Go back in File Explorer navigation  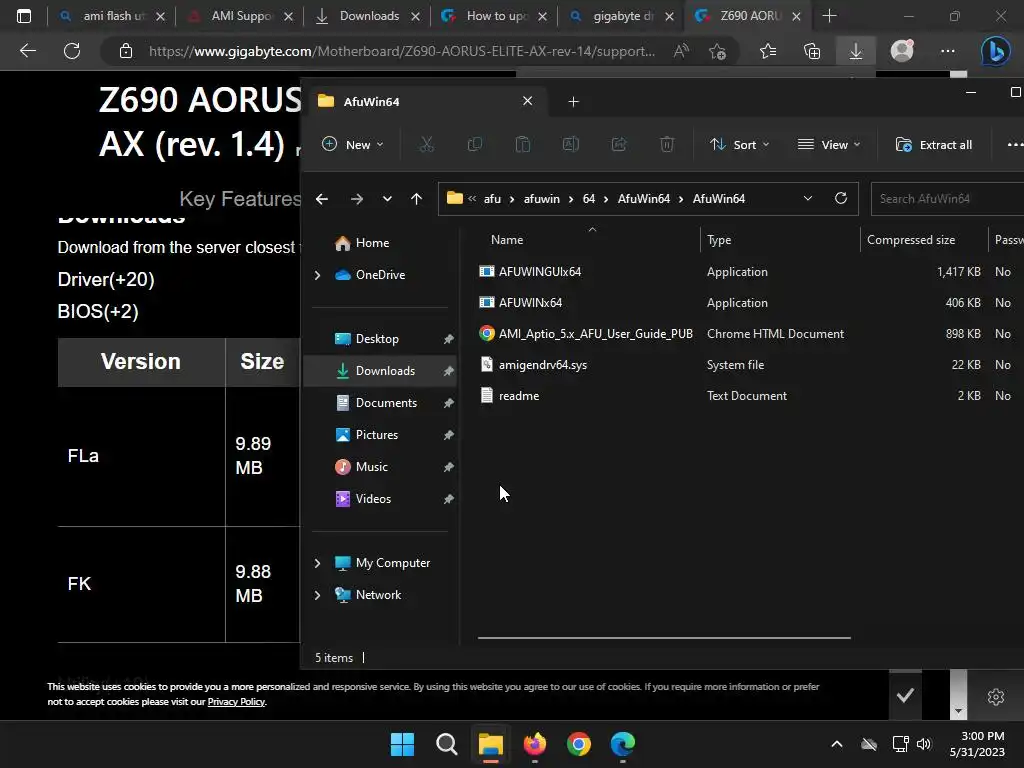[x=322, y=199]
